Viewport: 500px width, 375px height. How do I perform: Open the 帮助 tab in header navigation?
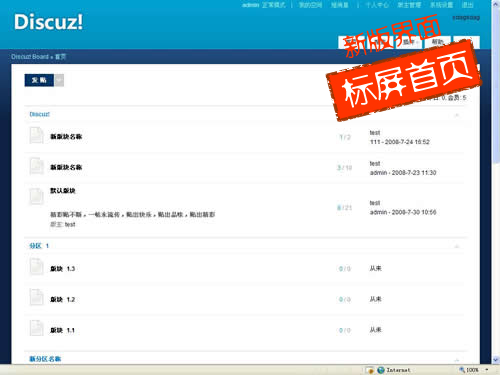(437, 42)
